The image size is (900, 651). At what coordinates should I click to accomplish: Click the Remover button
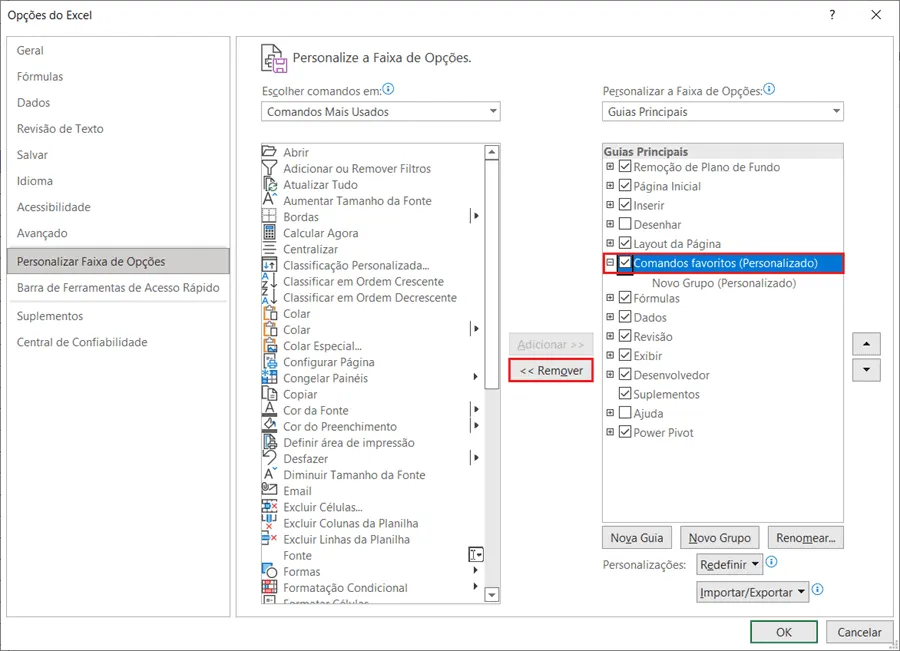click(x=551, y=370)
